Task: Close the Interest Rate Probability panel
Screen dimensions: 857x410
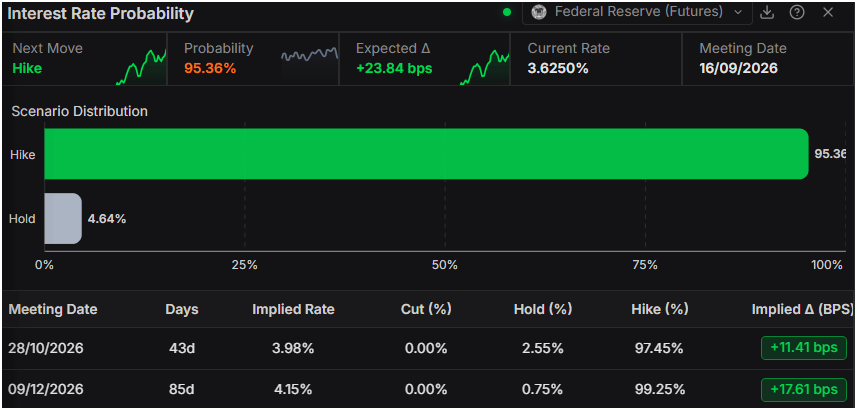Action: [x=828, y=13]
